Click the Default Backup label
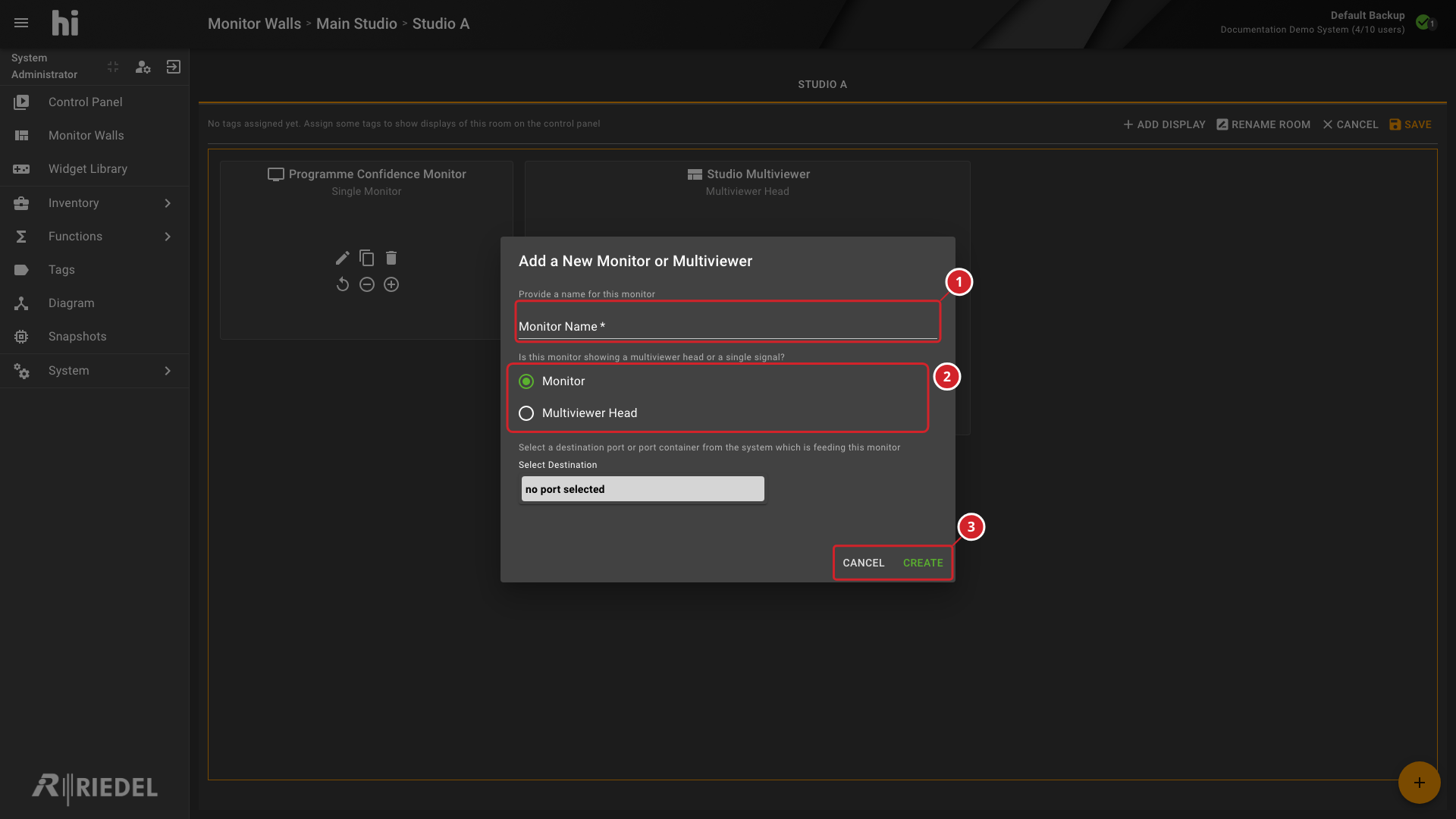This screenshot has height=819, width=1456. point(1367,15)
